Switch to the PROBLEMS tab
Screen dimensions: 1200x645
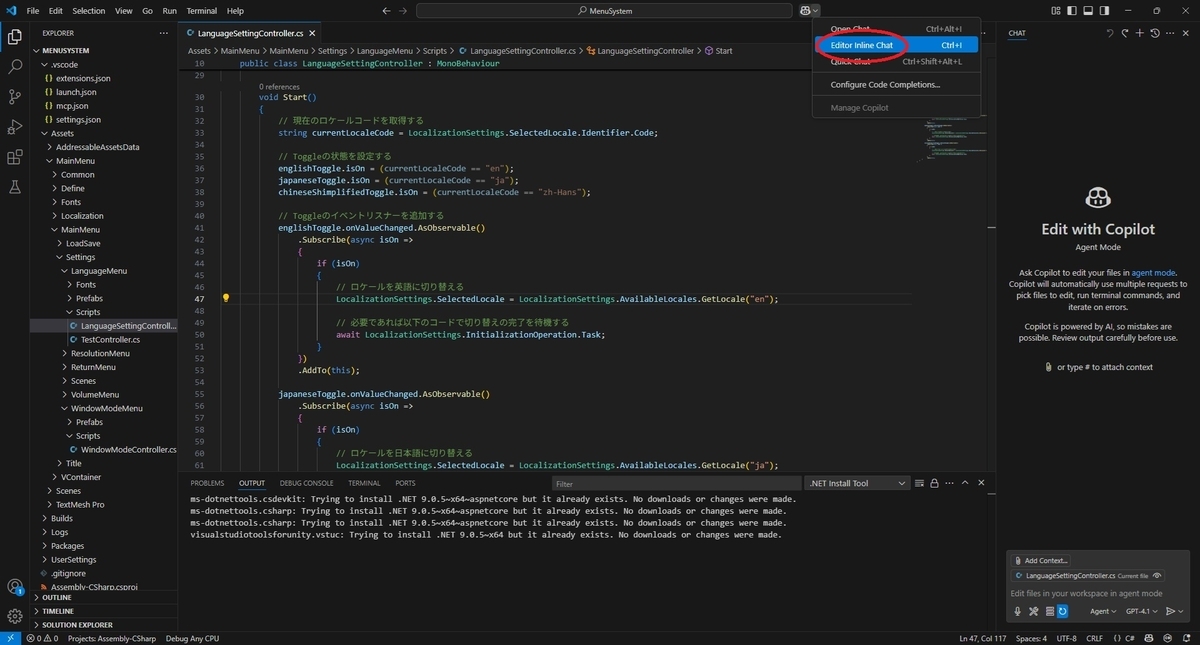pos(208,483)
